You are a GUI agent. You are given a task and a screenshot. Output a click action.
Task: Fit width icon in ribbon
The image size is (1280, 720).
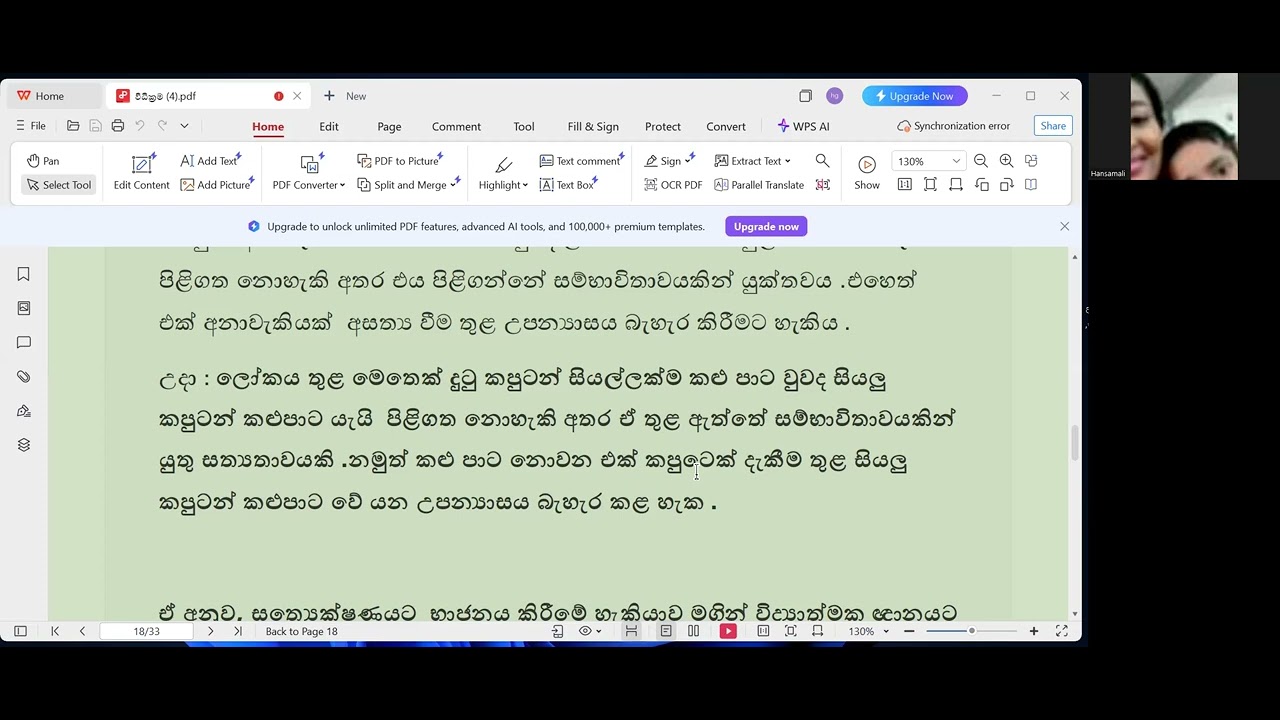[x=956, y=185]
